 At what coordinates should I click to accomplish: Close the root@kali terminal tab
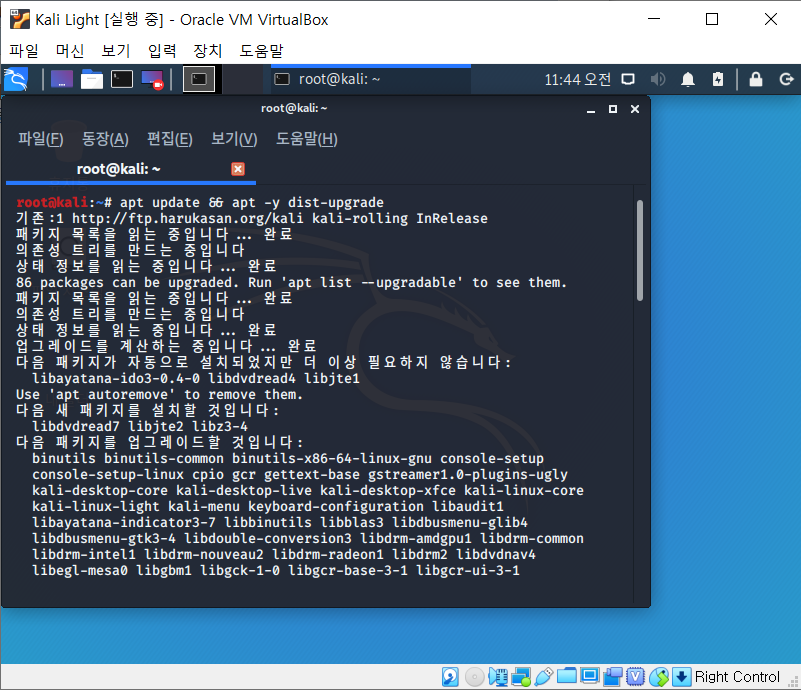point(238,169)
